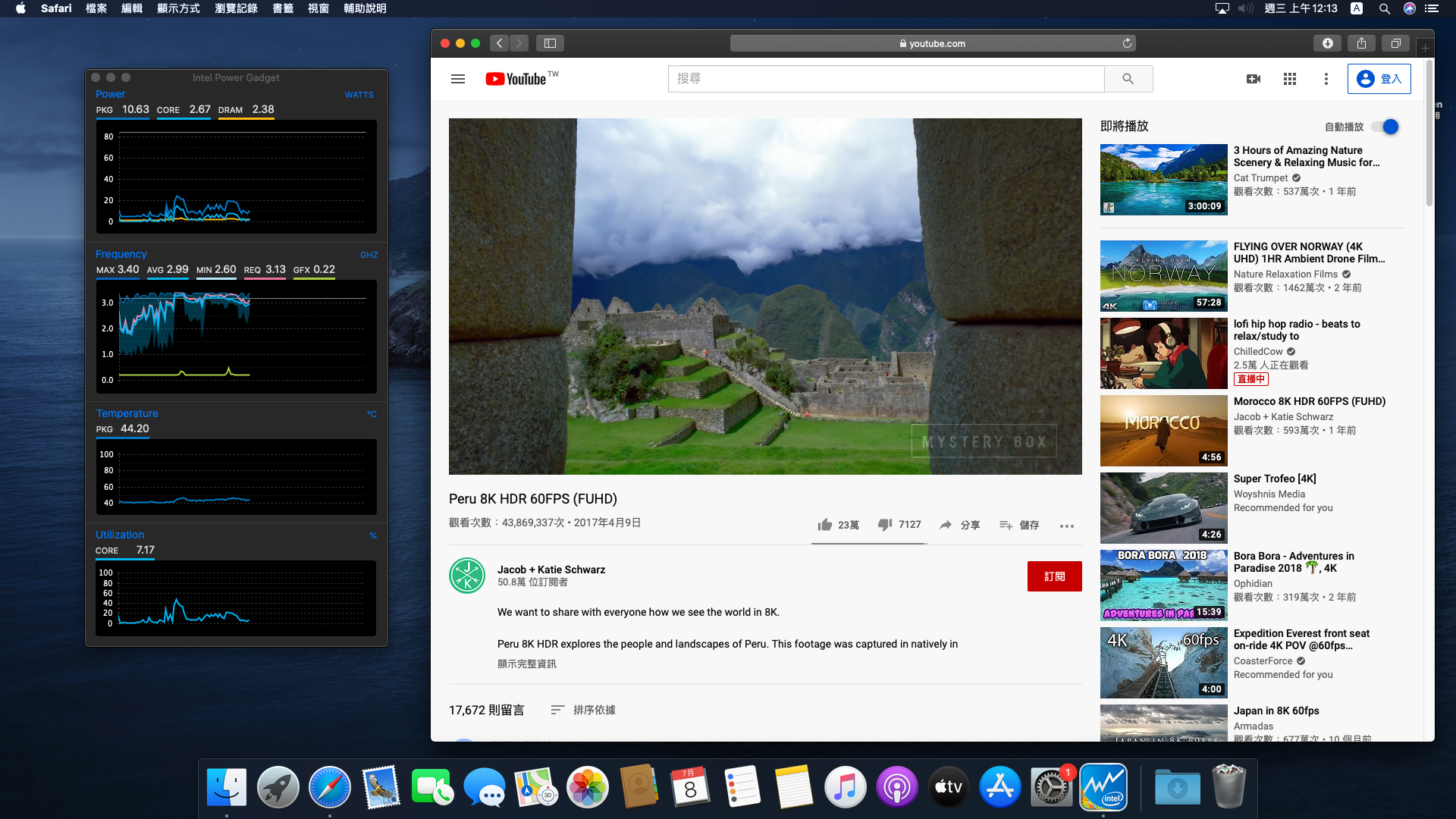The image size is (1456, 819).
Task: Click the create video camera icon
Action: (x=1253, y=79)
